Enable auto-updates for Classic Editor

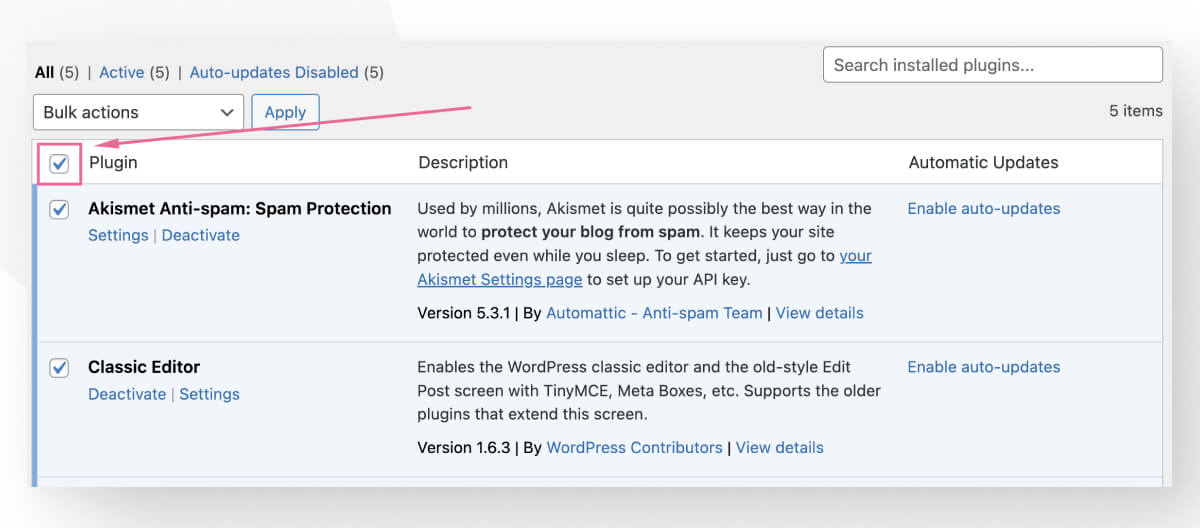(x=984, y=367)
